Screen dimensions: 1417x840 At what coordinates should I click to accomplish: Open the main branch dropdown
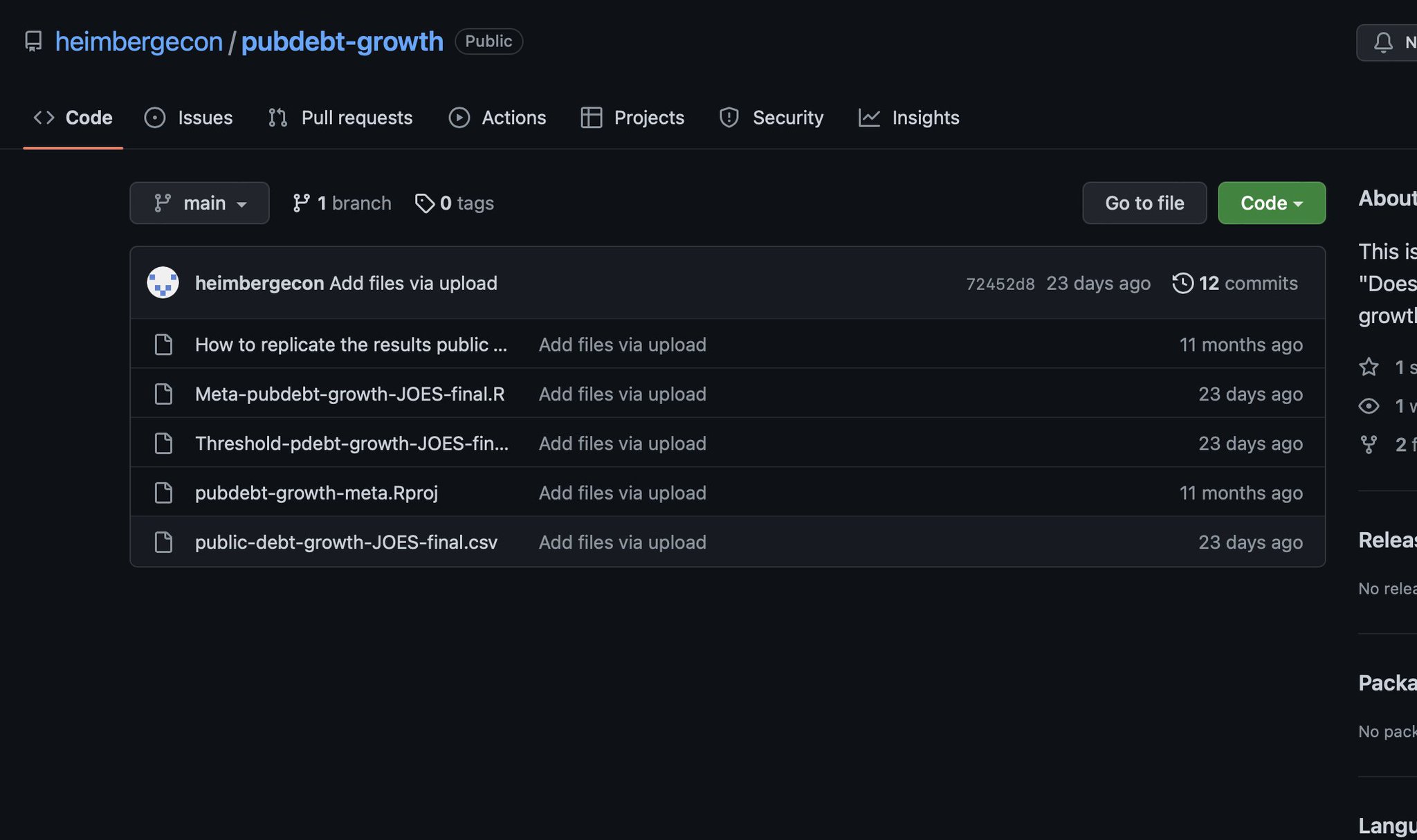[x=199, y=203]
